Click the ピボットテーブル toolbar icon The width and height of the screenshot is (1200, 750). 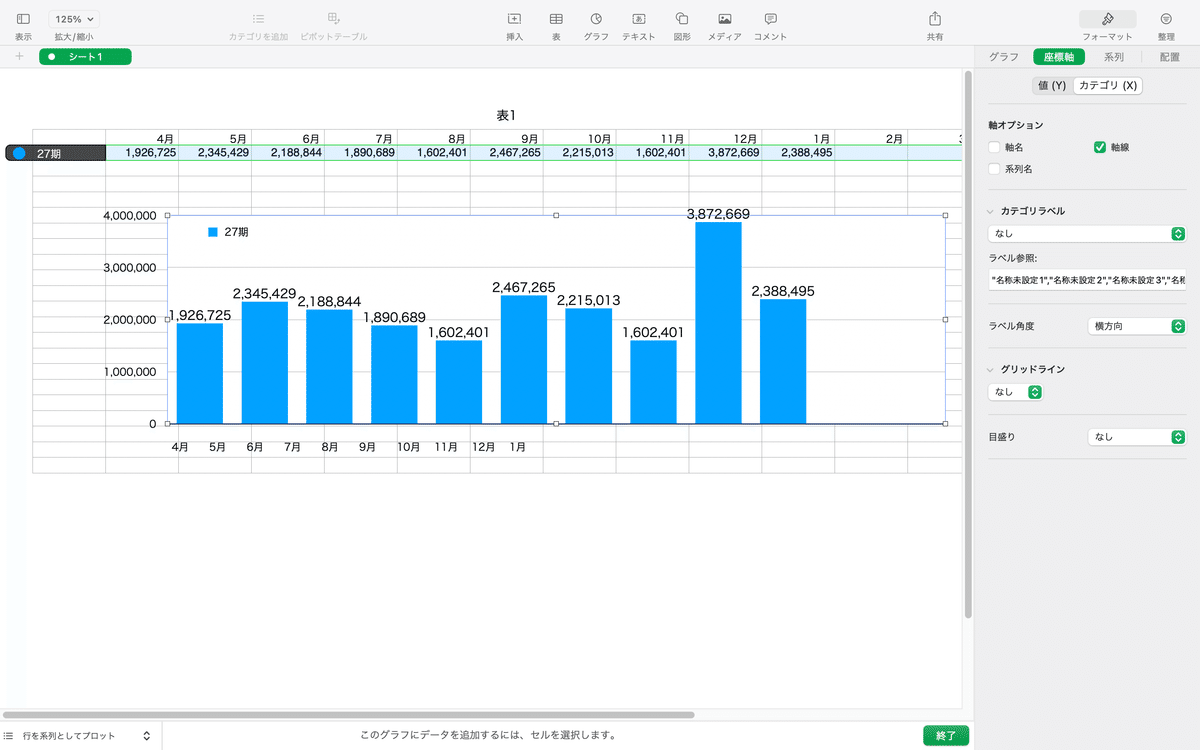click(334, 19)
